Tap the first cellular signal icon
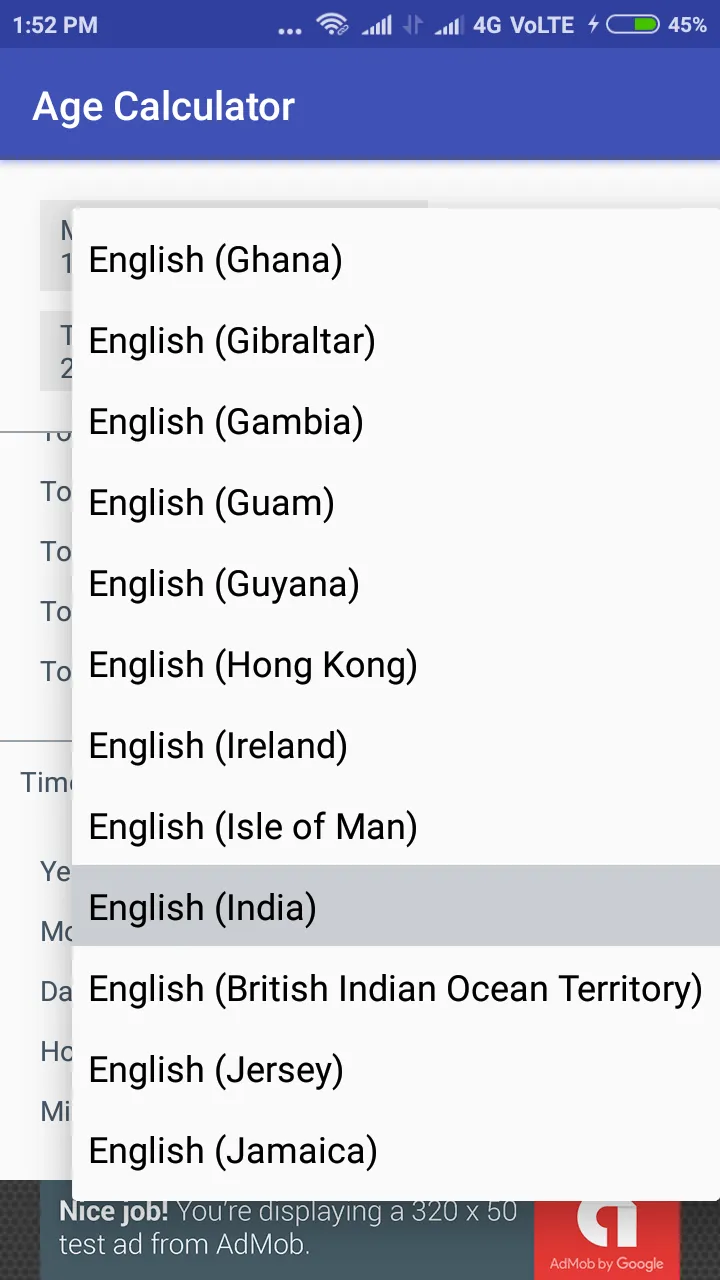This screenshot has width=720, height=1280. click(377, 25)
